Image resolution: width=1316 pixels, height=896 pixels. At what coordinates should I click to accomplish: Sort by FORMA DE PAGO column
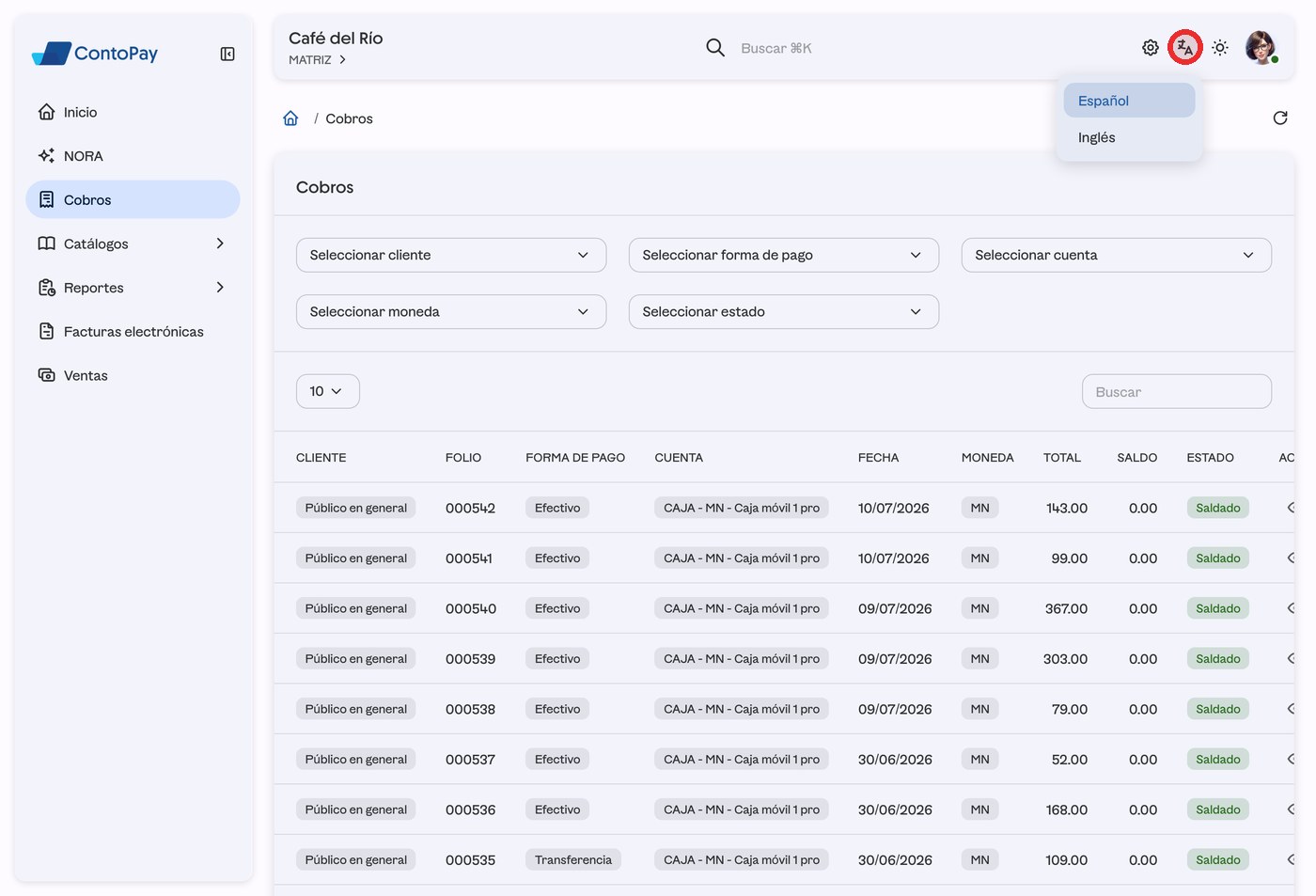click(x=575, y=458)
